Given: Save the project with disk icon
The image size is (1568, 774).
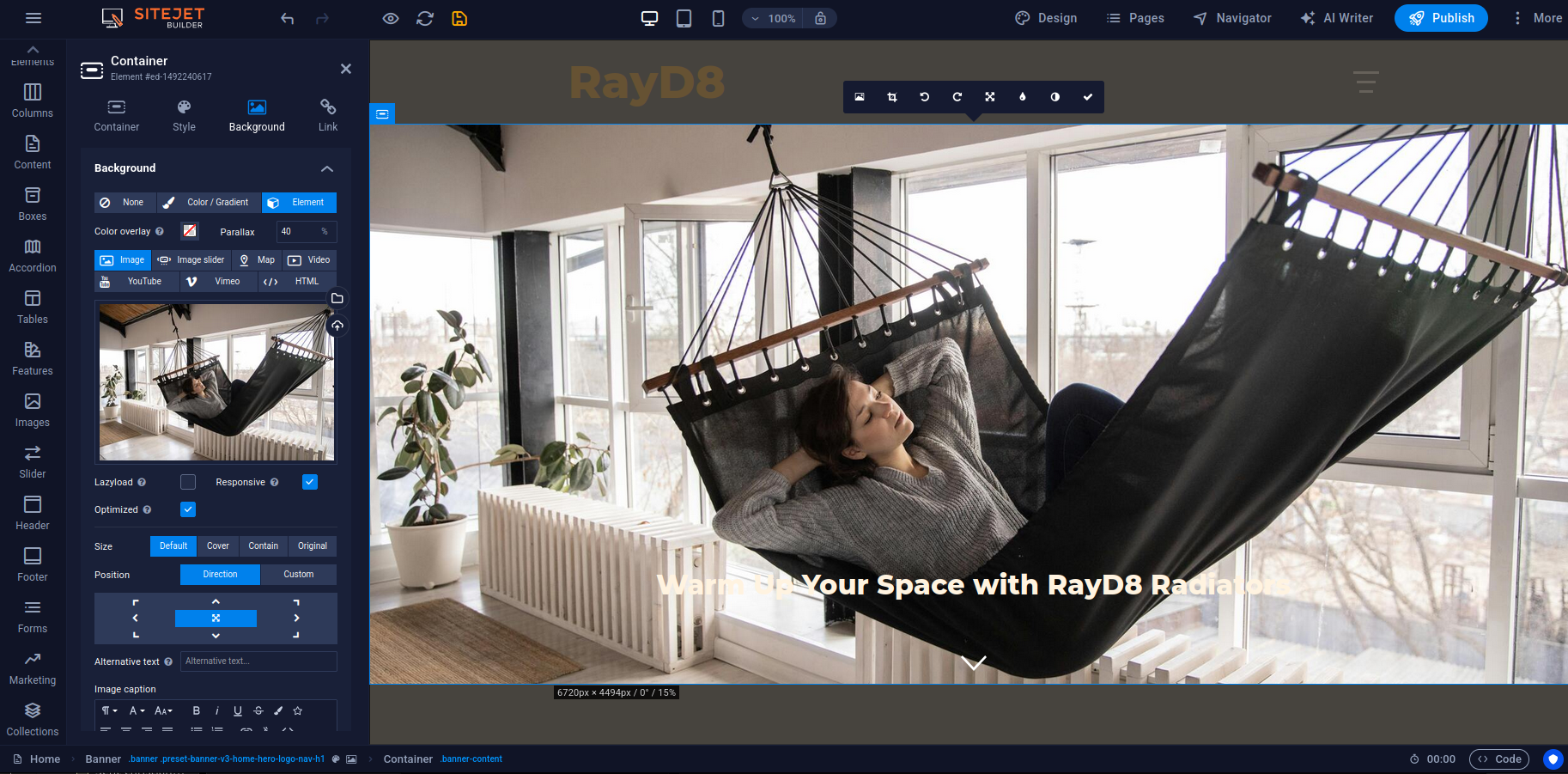Looking at the screenshot, I should tap(459, 18).
